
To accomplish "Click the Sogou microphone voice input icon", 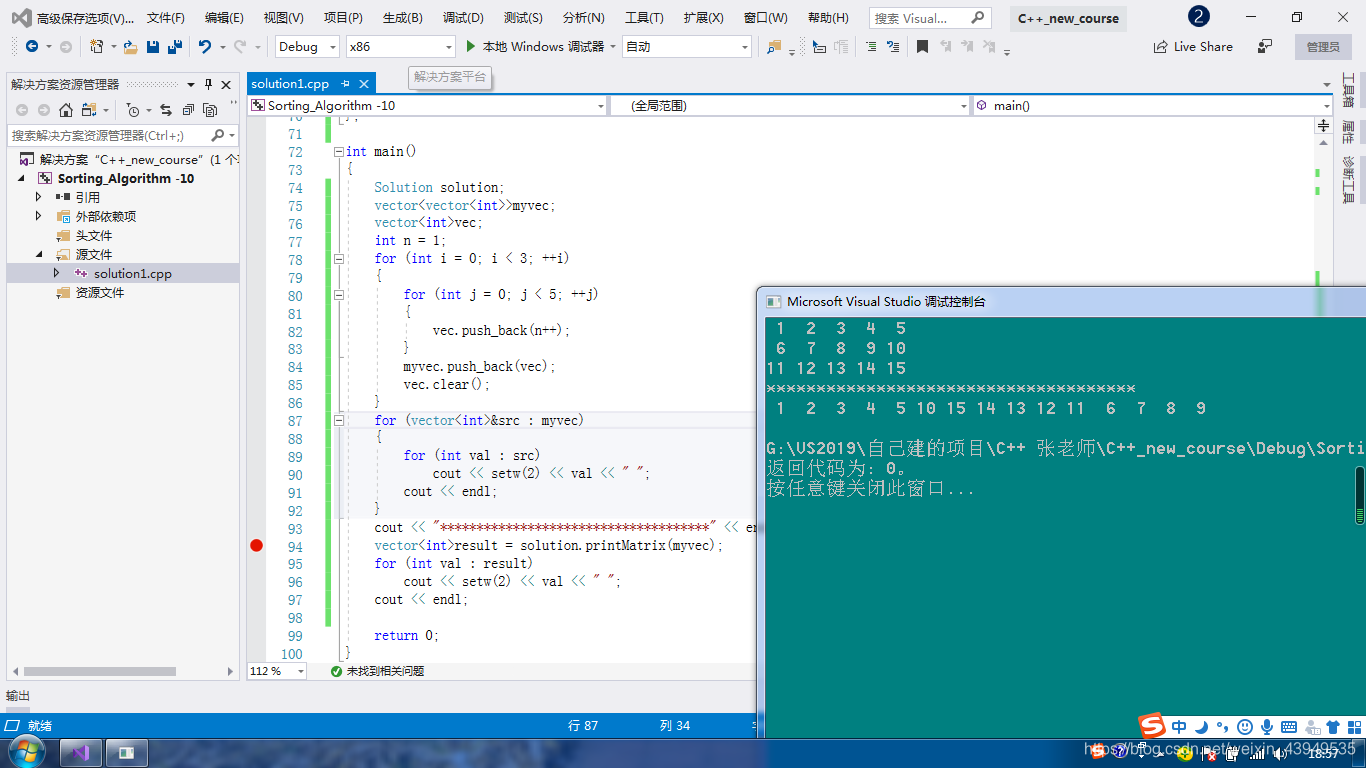I will click(x=1267, y=727).
